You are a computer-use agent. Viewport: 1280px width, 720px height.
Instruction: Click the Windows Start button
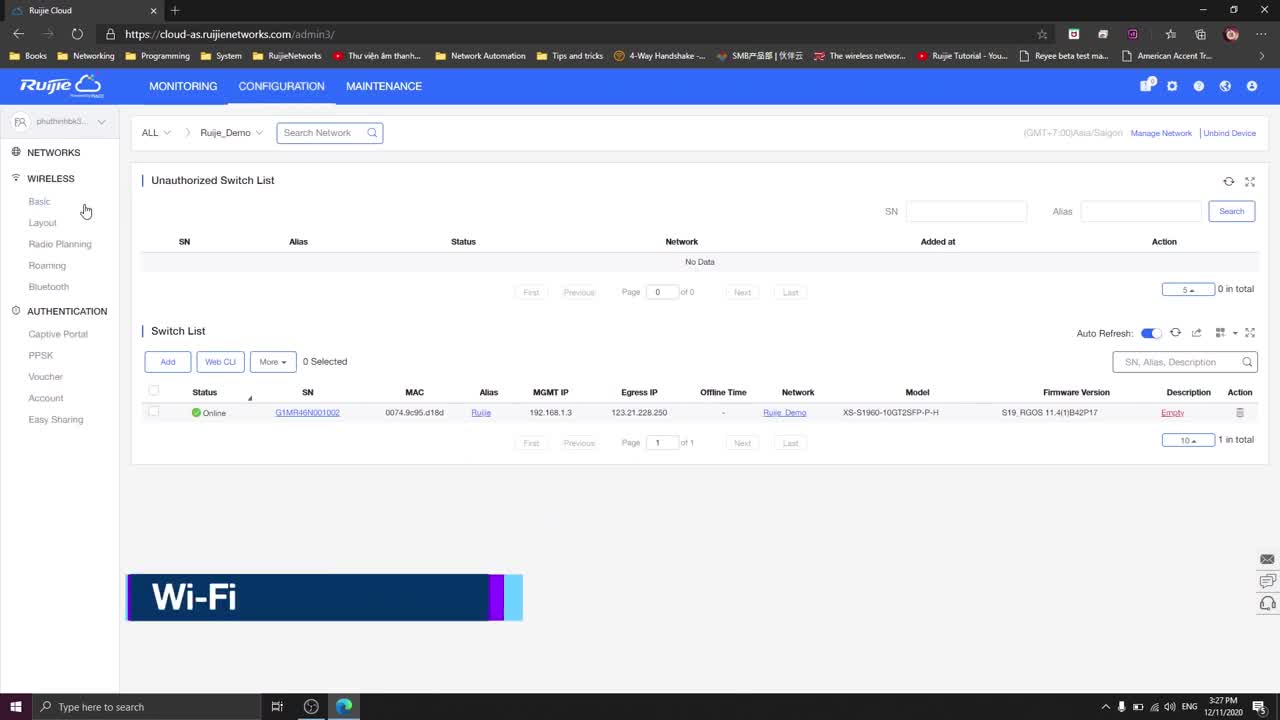[16, 707]
